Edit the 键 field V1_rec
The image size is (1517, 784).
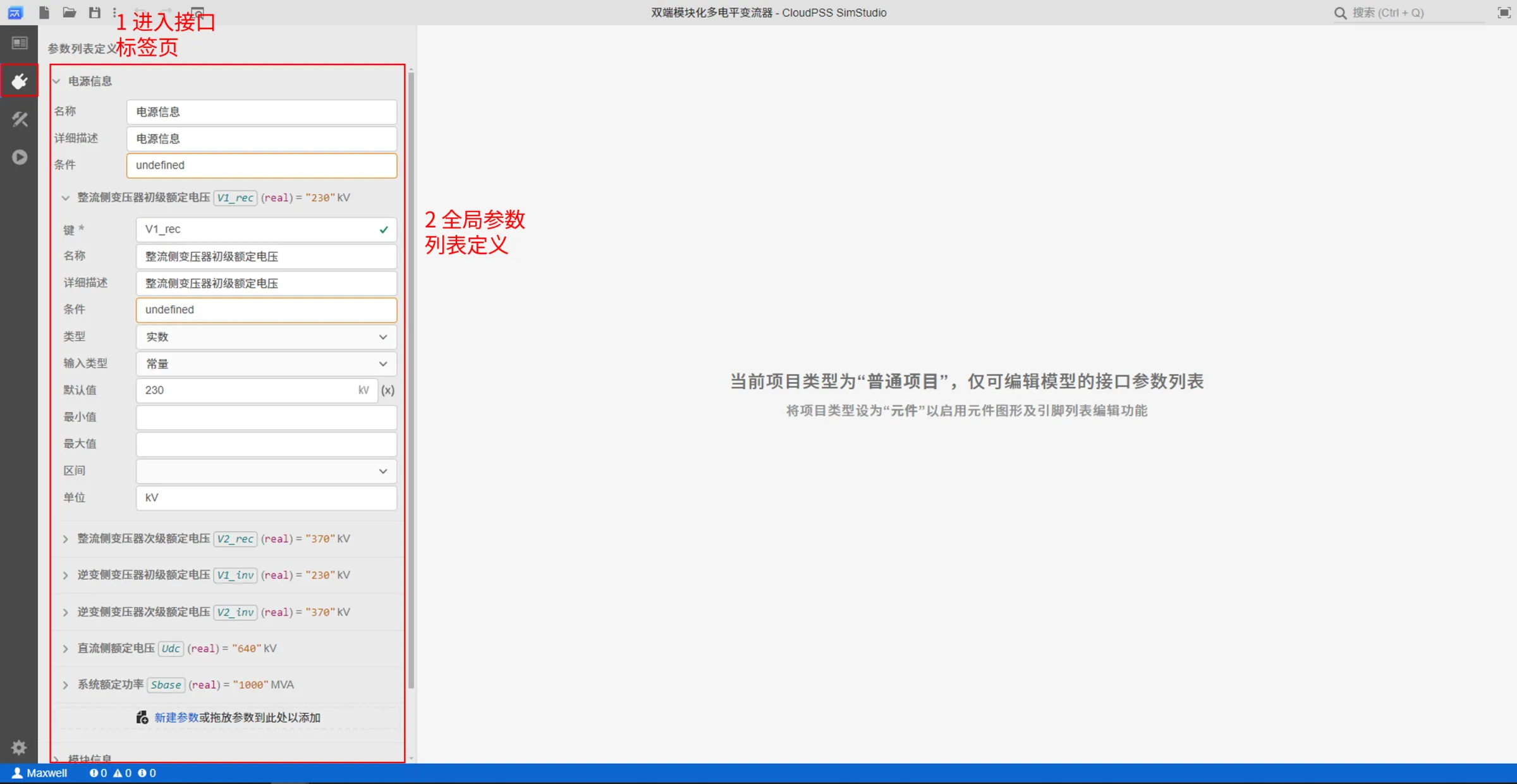(266, 229)
